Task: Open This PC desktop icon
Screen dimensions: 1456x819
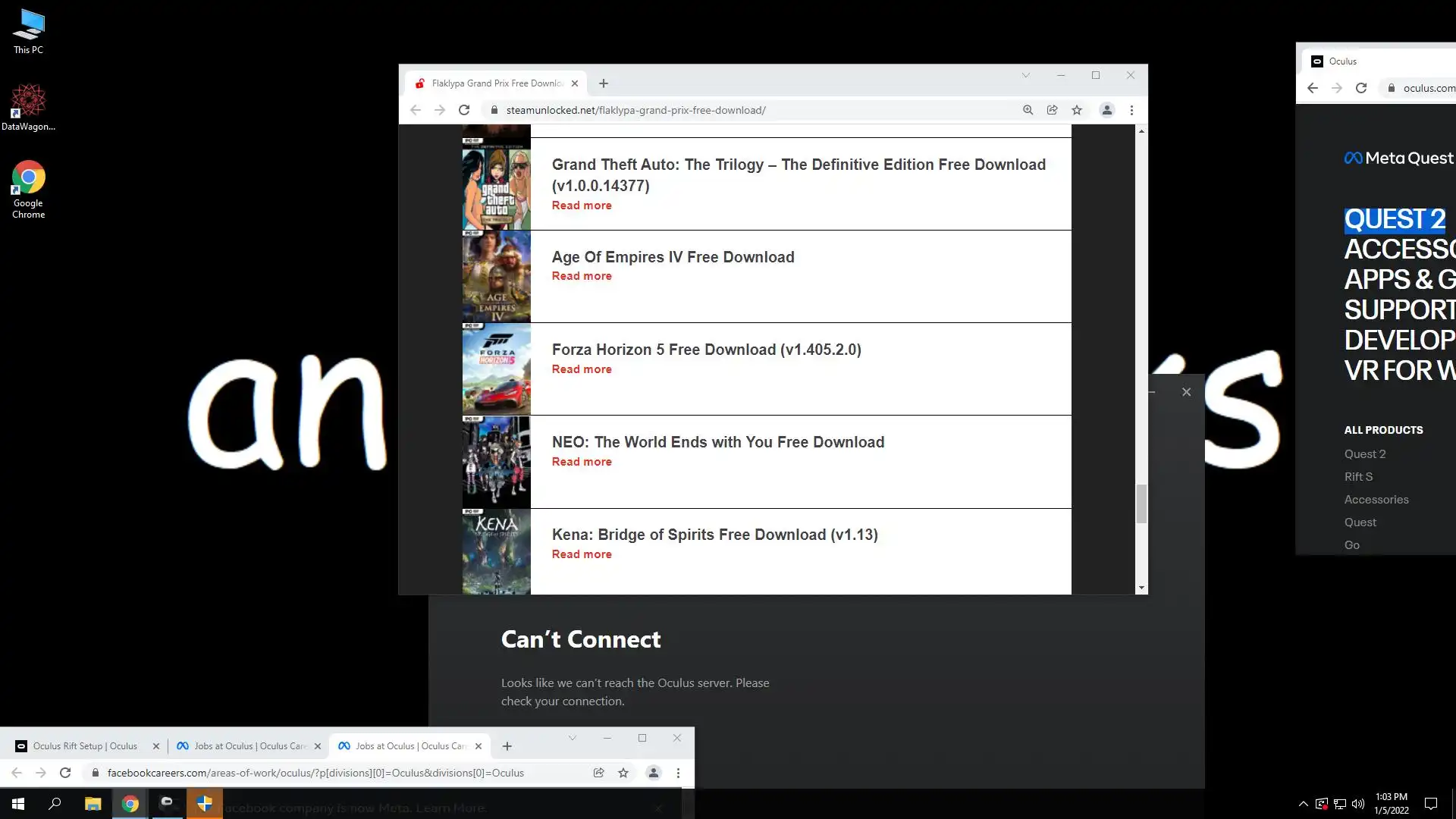Action: click(28, 32)
